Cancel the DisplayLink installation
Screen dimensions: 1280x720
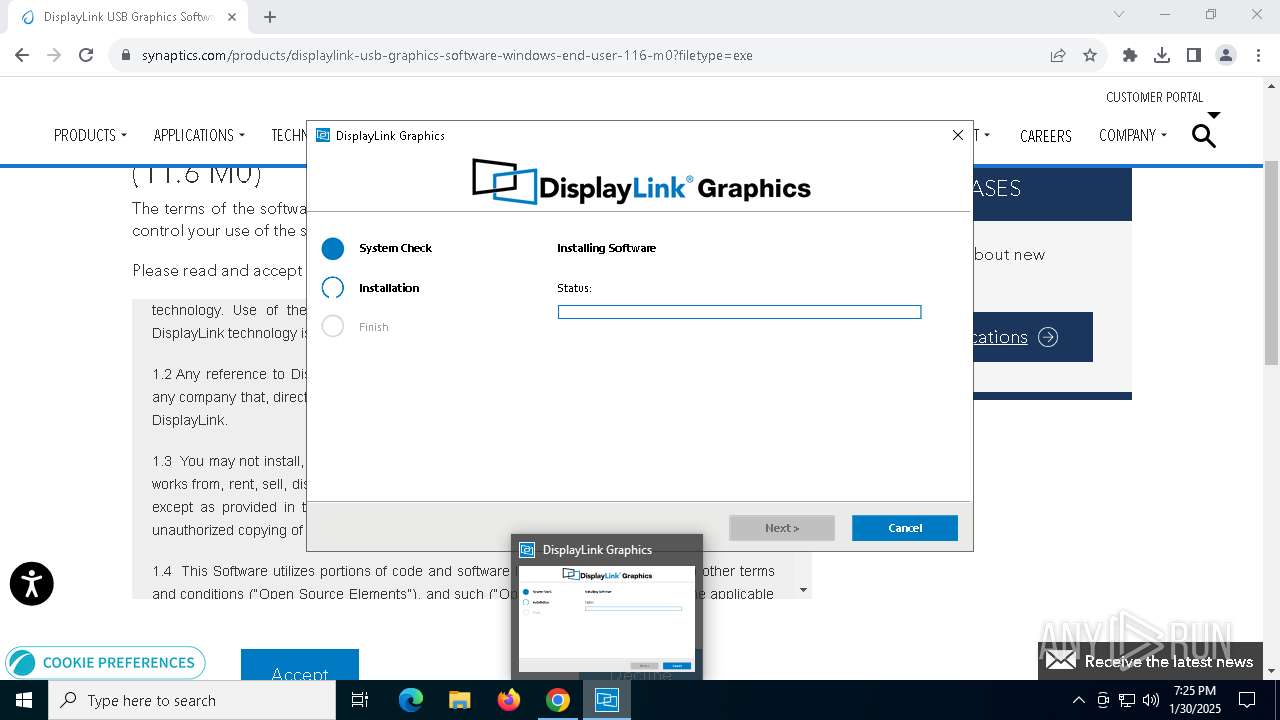coord(905,528)
